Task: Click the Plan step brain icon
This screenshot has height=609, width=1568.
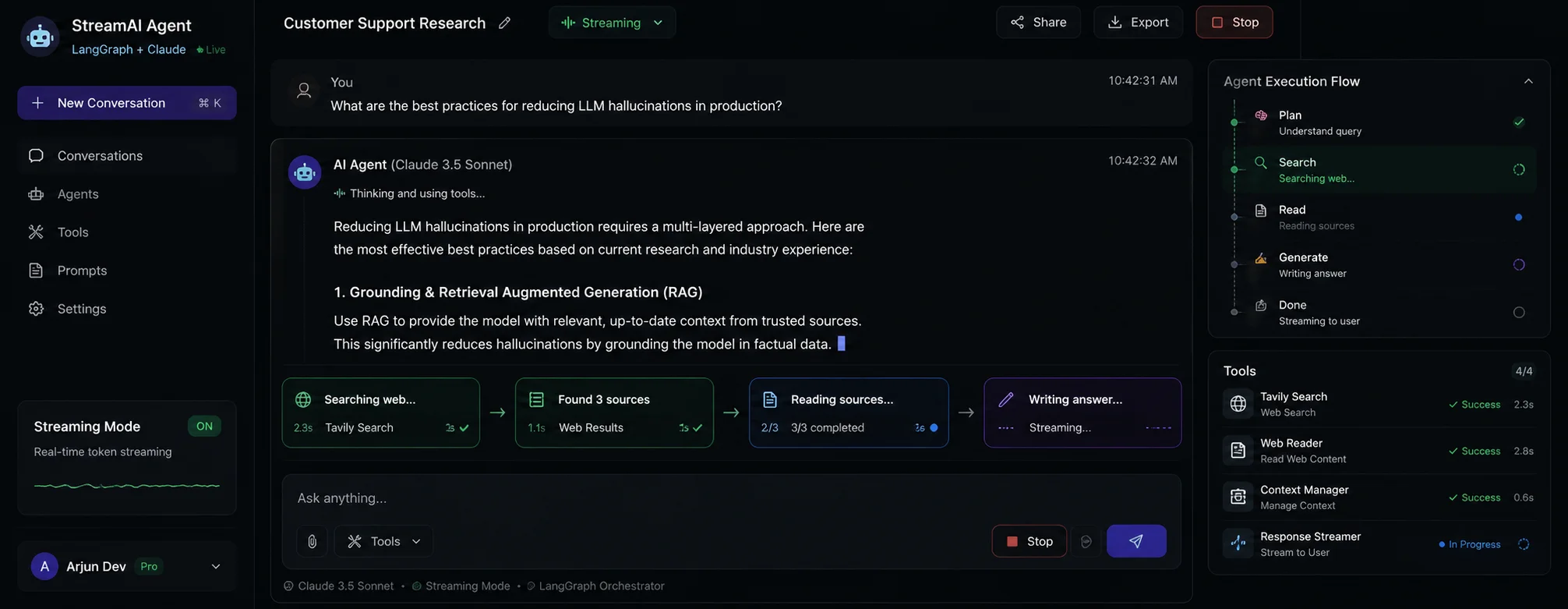Action: 1260,115
